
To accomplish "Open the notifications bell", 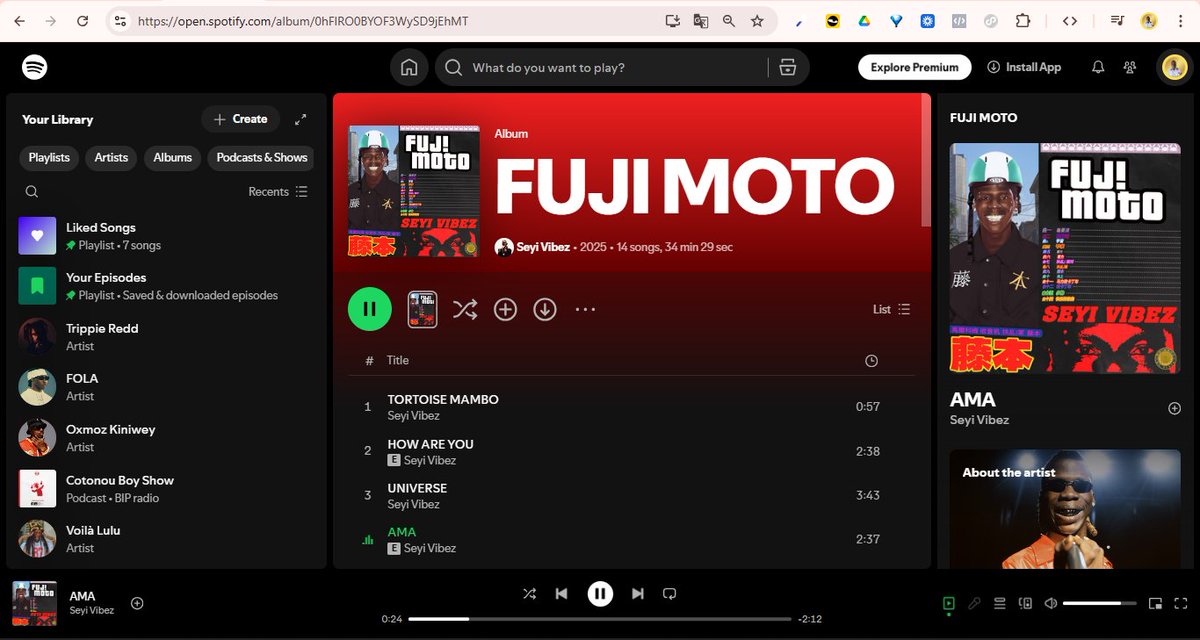I will 1098,67.
